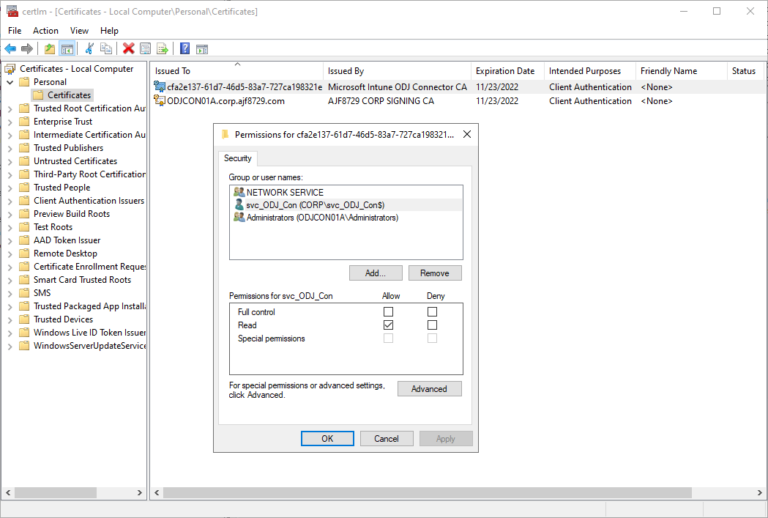768x518 pixels.
Task: Select Client Authentication Issuers tree item
Action: pyautogui.click(x=89, y=200)
